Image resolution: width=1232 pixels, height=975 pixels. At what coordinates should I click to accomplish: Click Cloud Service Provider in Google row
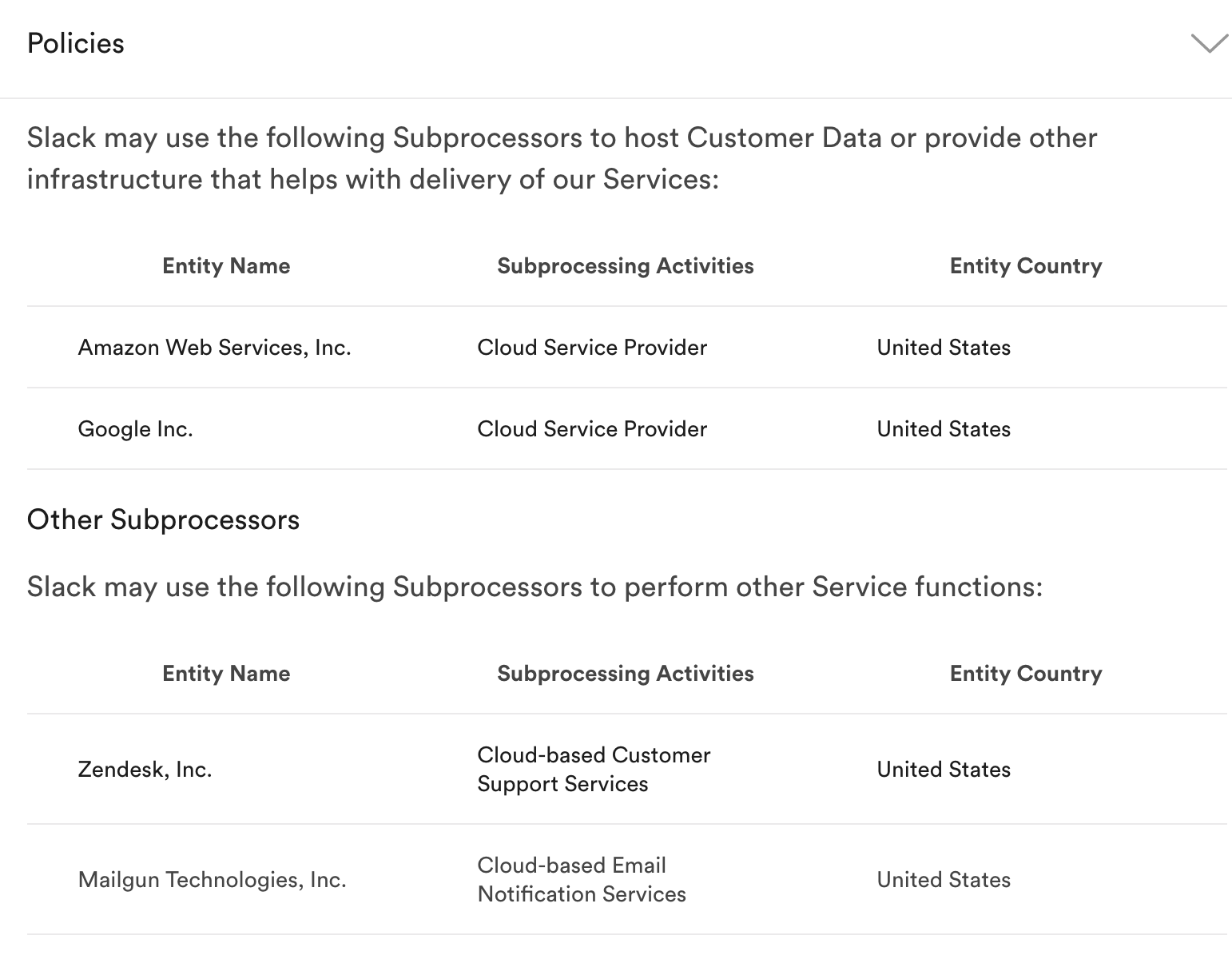coord(592,429)
